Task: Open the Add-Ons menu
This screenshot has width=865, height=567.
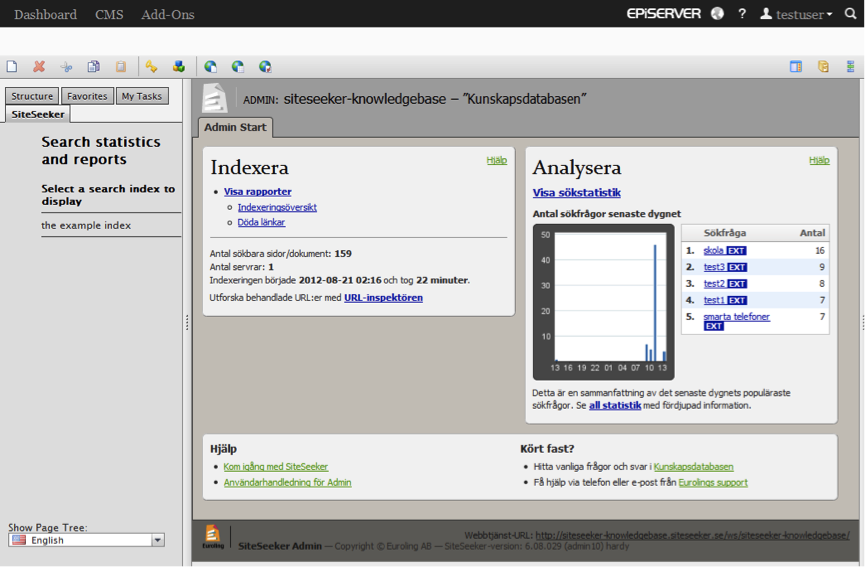Action: click(168, 14)
